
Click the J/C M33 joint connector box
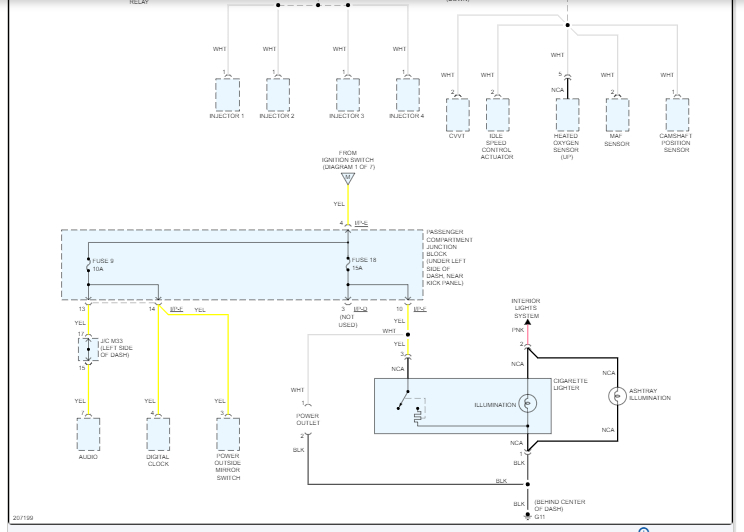click(x=88, y=349)
